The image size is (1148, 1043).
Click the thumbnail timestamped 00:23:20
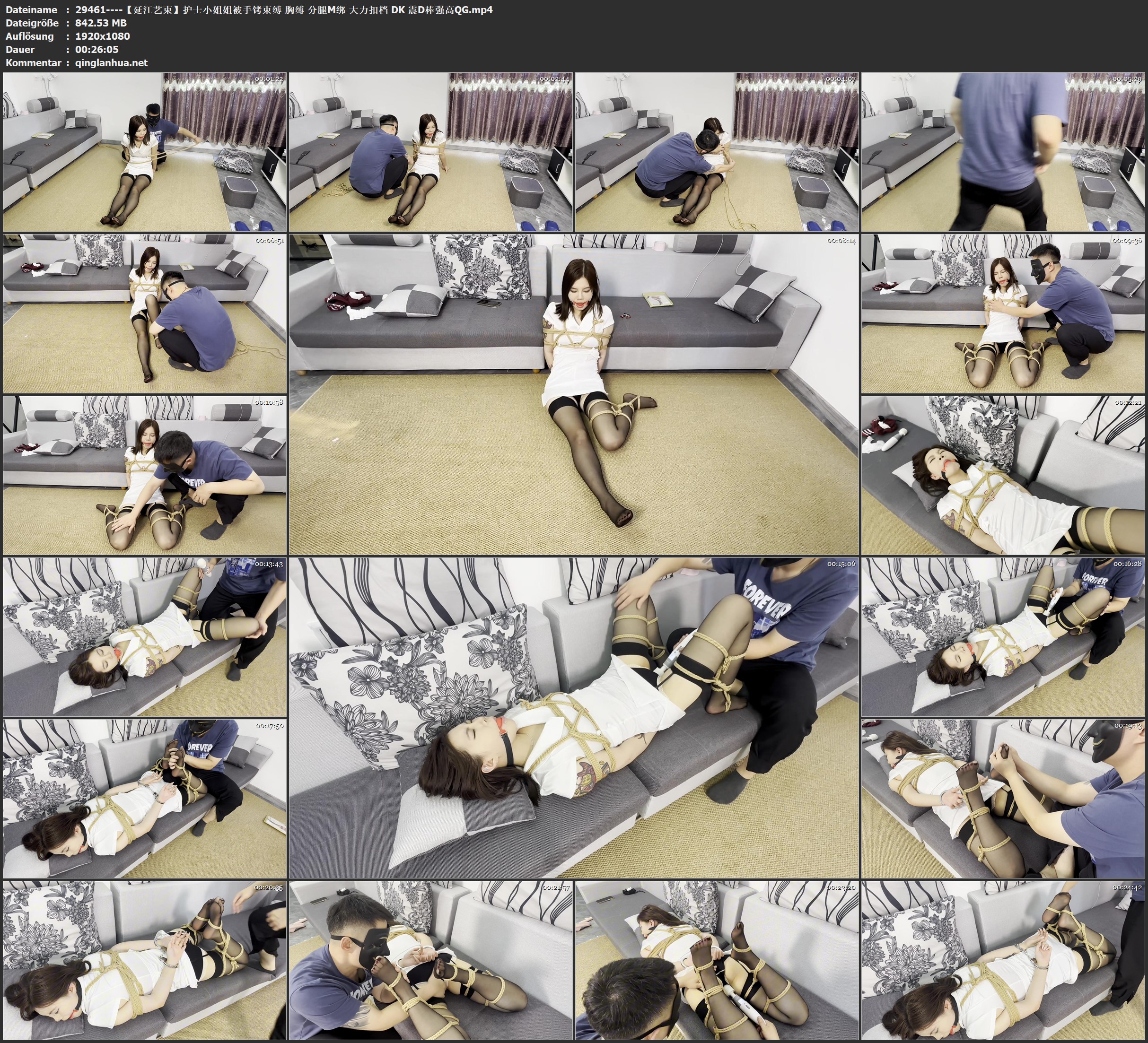point(716,960)
